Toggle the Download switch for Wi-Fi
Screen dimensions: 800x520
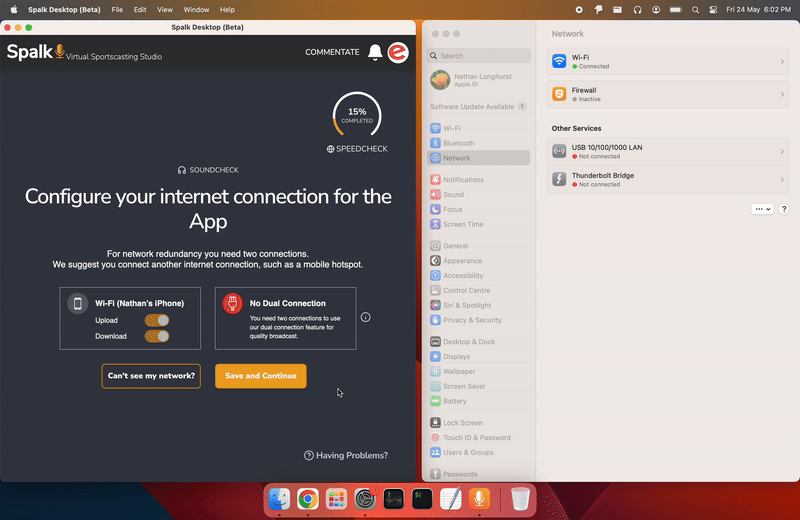tap(157, 336)
